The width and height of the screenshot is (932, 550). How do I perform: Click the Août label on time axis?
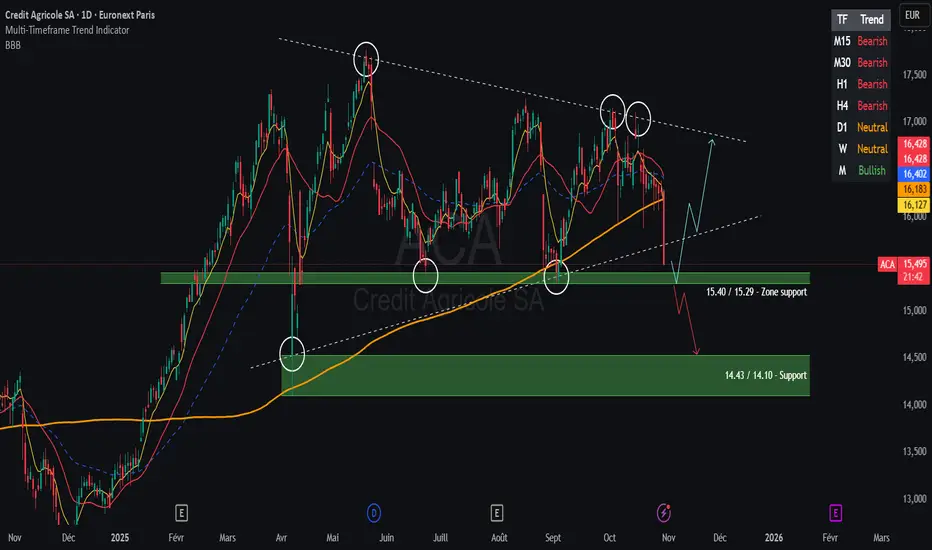[499, 538]
